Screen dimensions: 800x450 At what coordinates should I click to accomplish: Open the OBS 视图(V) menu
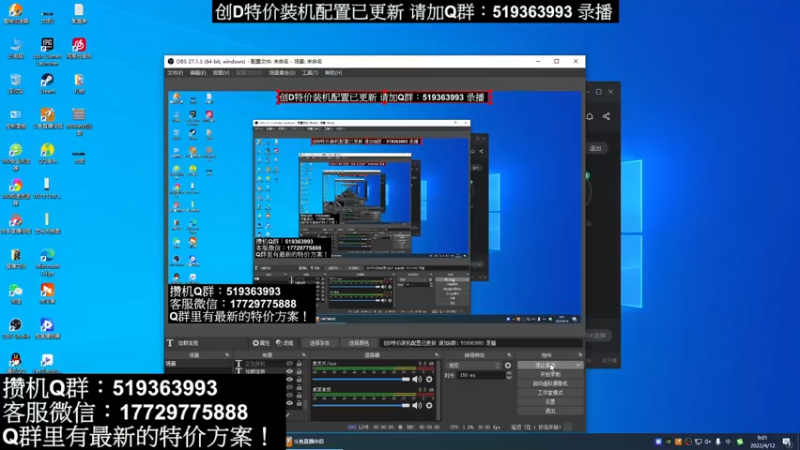click(x=221, y=73)
